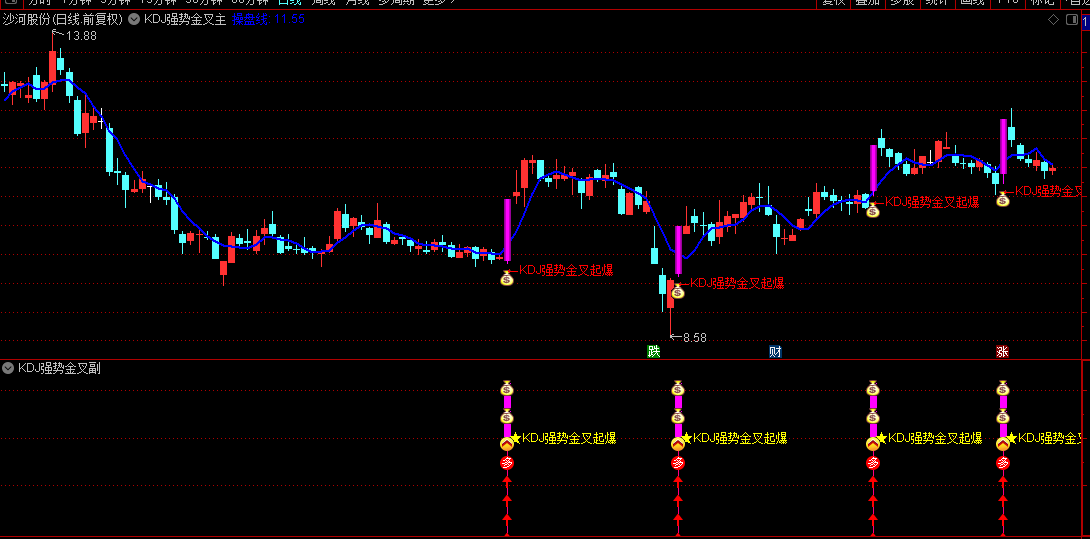
Task: Open the KDJ强势金叉主 indicator dropdown chevron
Action: [134, 20]
